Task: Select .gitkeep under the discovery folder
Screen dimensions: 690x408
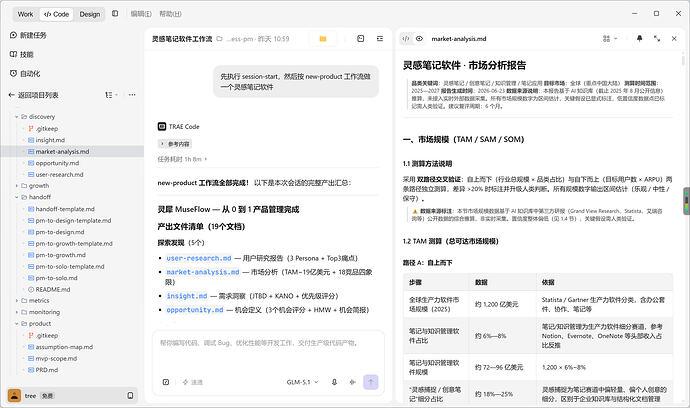Action: [47, 129]
